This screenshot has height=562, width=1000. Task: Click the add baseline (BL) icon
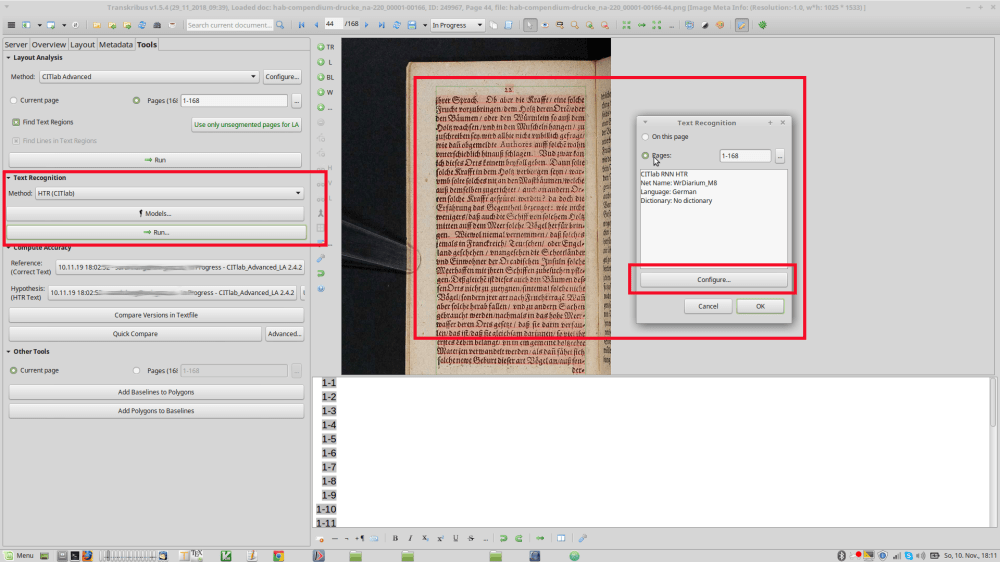tap(321, 77)
